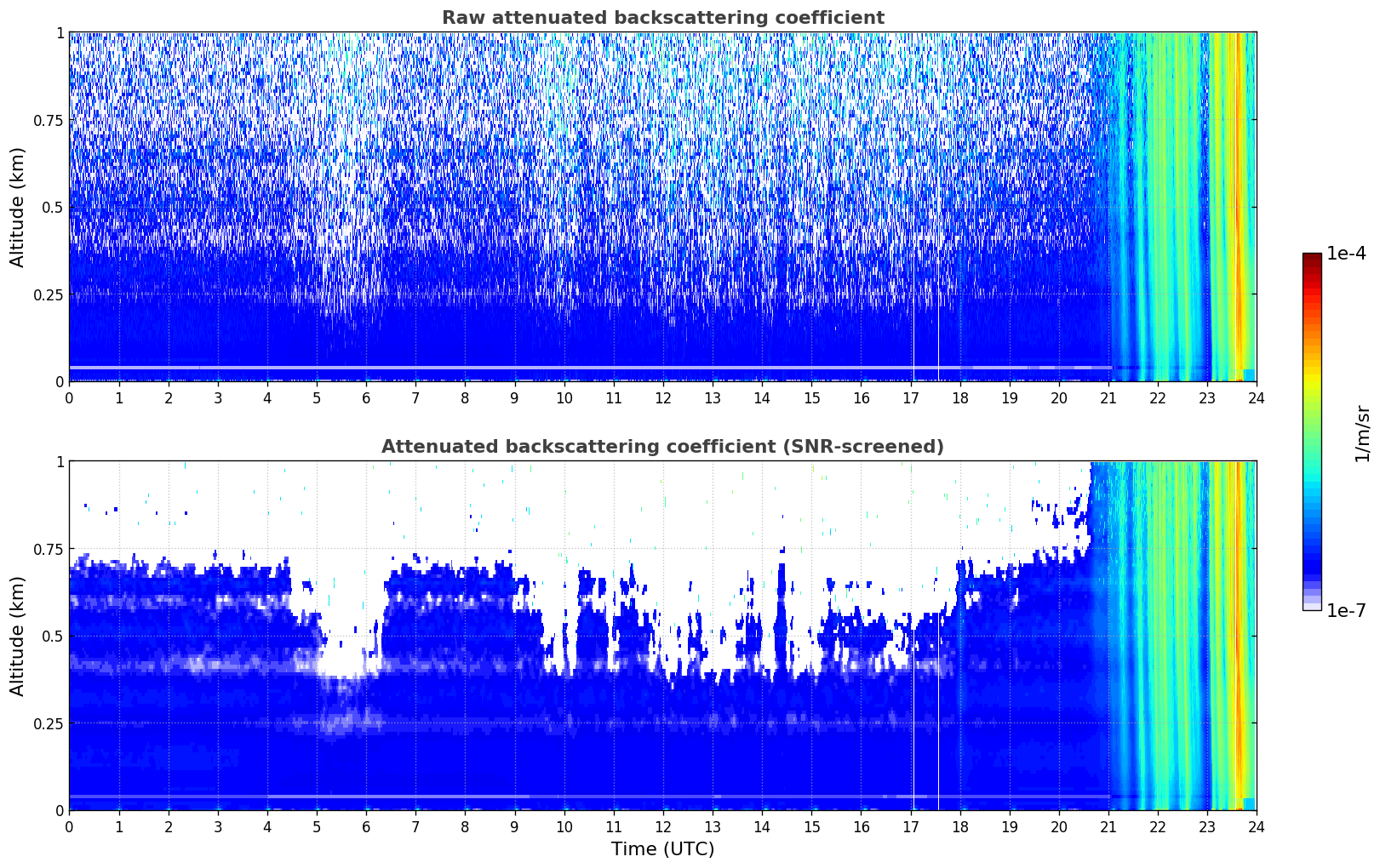Click the hour 9 tick label on SNR-screened plot
This screenshot has height=868, width=1380.
pyautogui.click(x=514, y=826)
